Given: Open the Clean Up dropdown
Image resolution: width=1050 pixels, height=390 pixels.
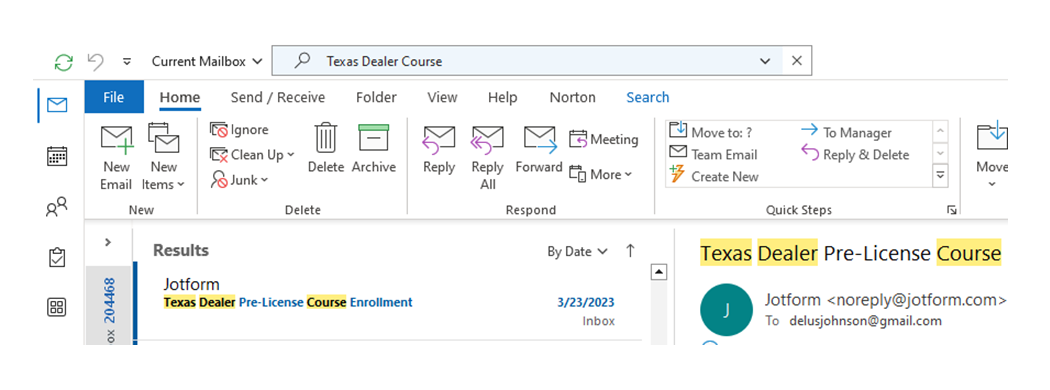Looking at the screenshot, I should (252, 155).
